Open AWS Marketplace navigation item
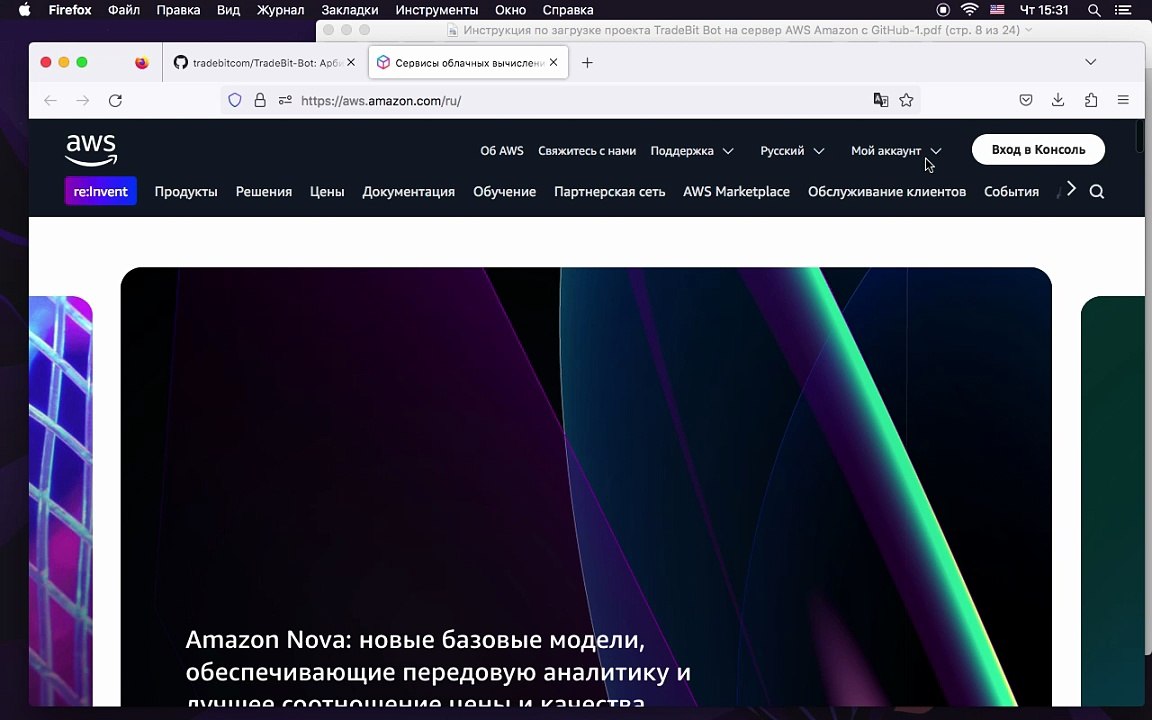 (736, 192)
